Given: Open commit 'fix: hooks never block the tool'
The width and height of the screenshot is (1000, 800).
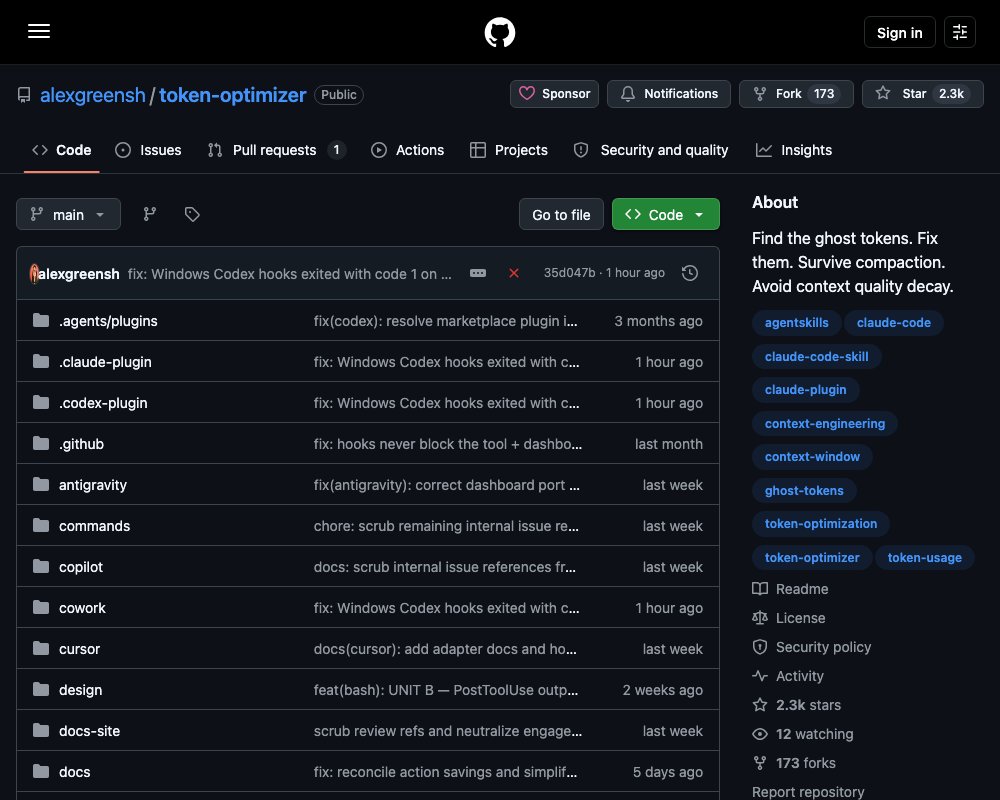Looking at the screenshot, I should point(447,444).
